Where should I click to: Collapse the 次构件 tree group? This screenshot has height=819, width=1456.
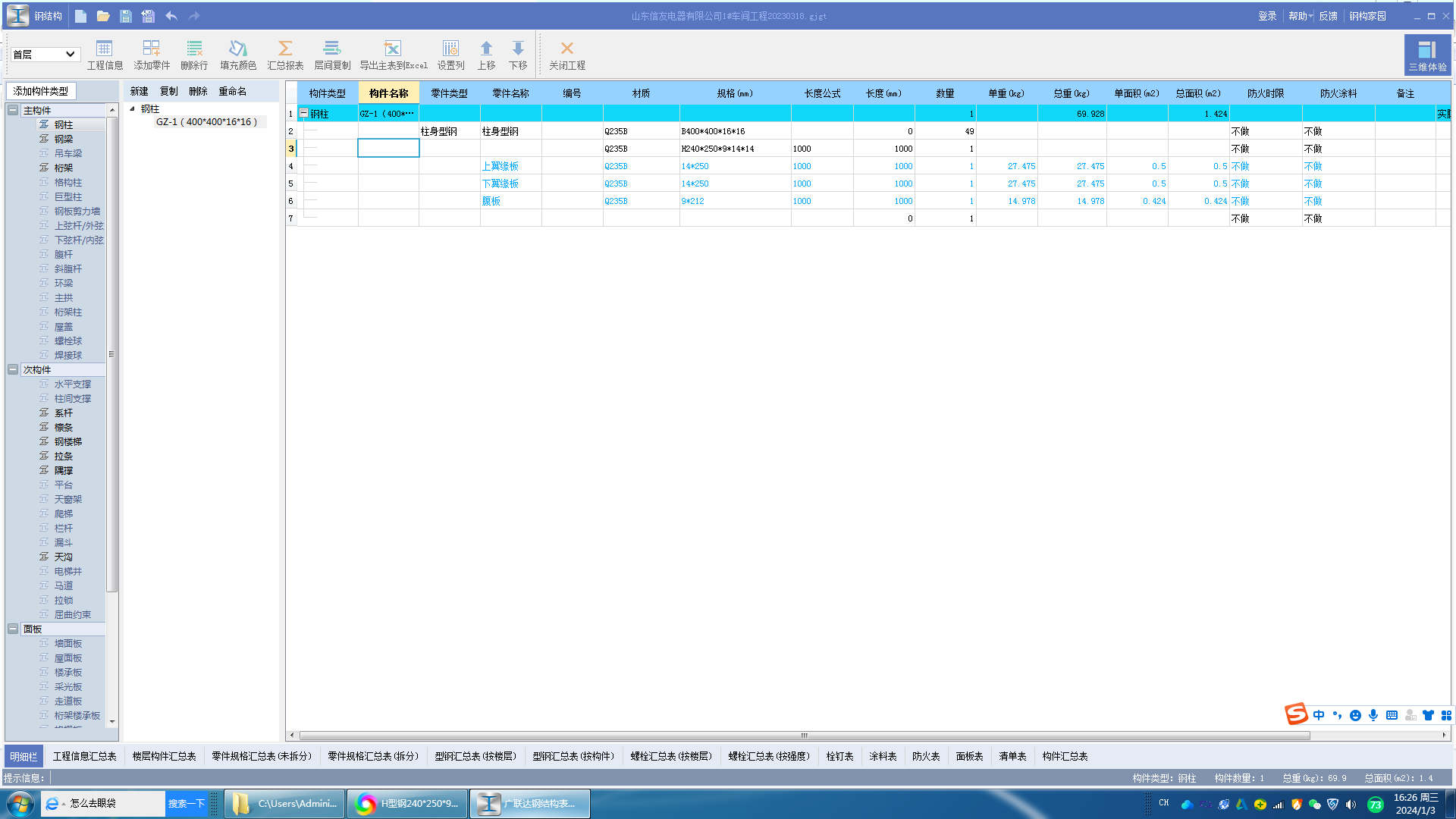point(13,370)
